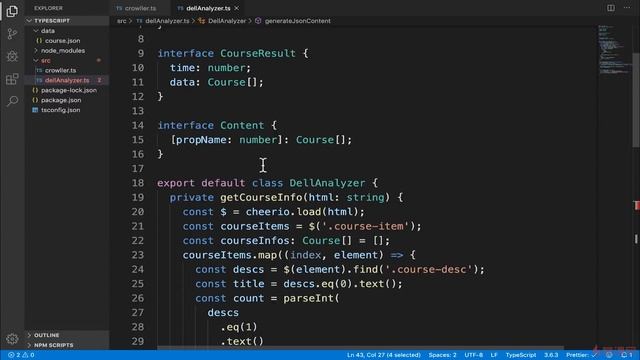Click the src breadcrumb segment

(122, 21)
